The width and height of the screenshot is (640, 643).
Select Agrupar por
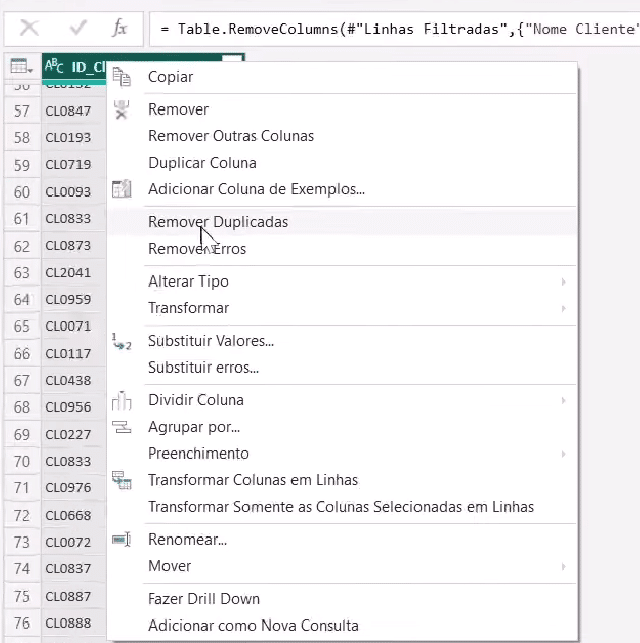pyautogui.click(x=194, y=427)
